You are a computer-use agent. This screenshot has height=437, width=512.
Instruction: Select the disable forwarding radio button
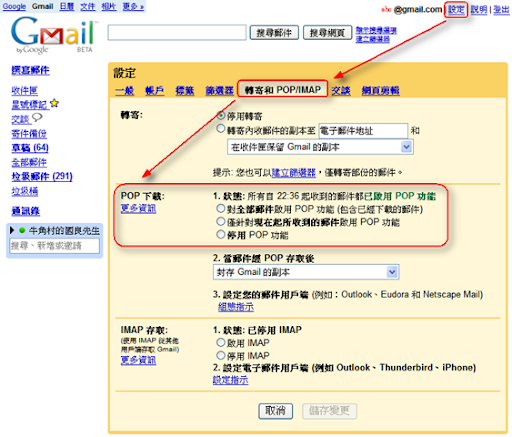221,116
